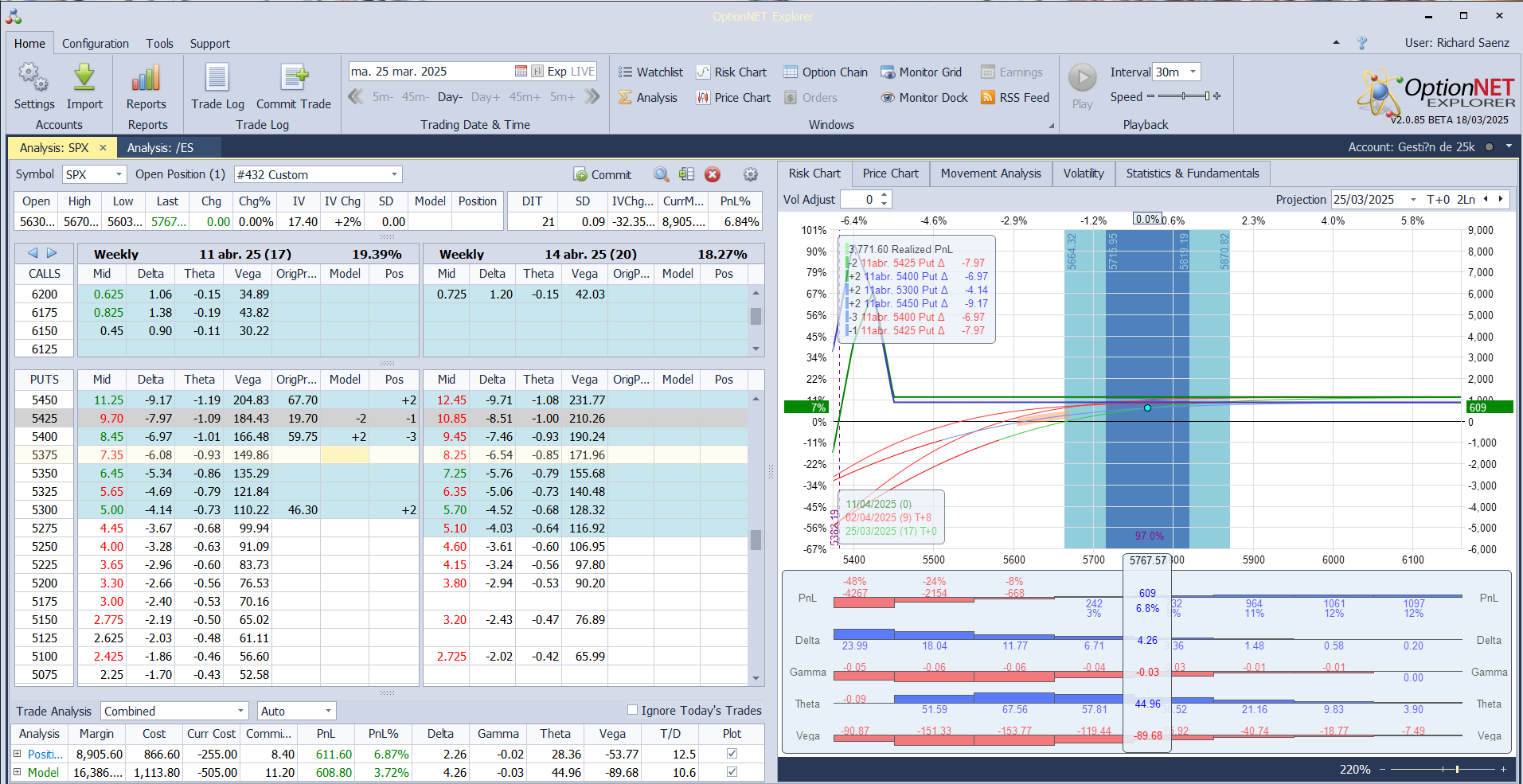1523x784 pixels.
Task: Open the Symbol SPX dropdown
Action: [x=119, y=174]
